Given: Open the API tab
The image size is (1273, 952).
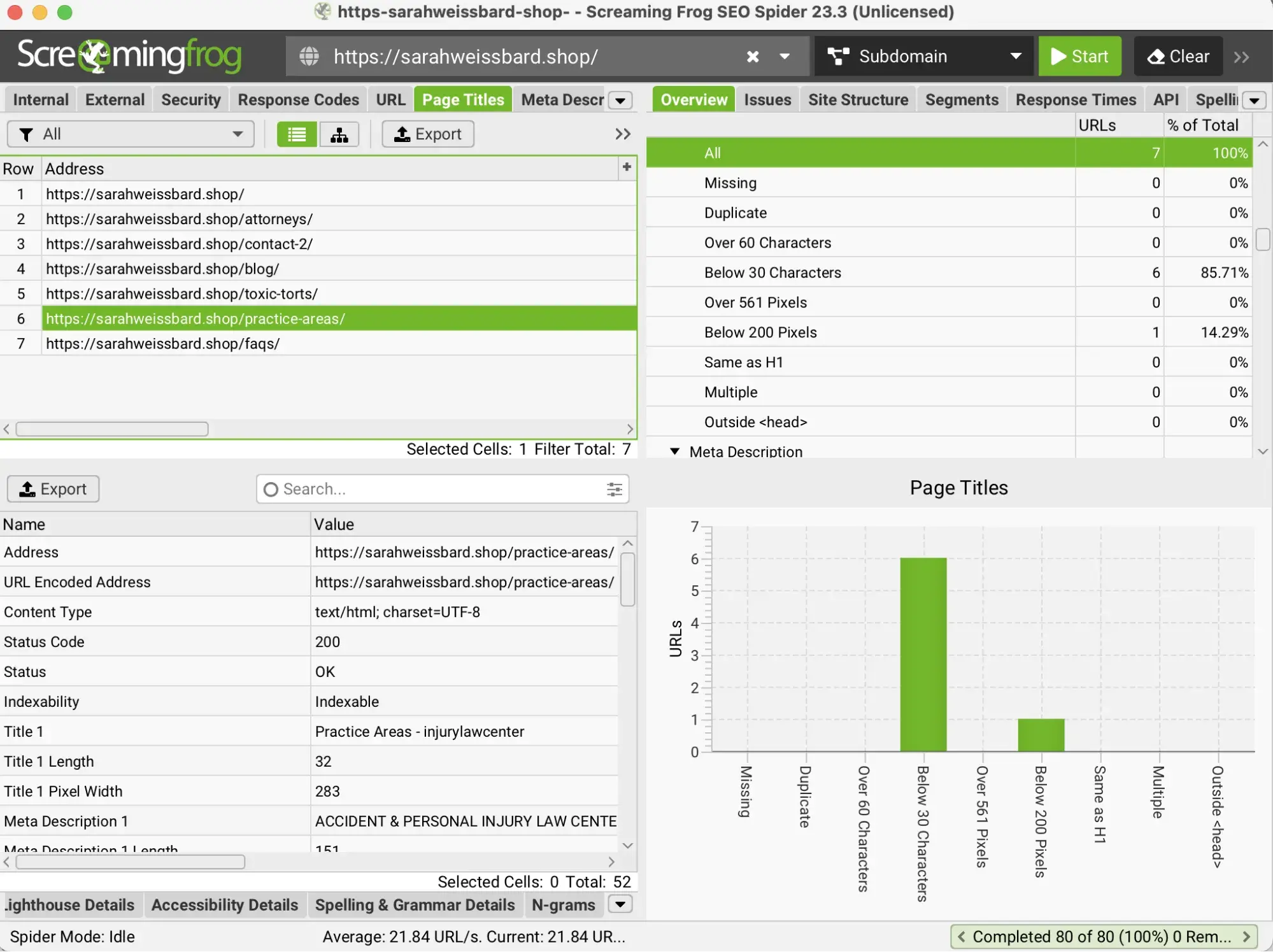Looking at the screenshot, I should click(x=1165, y=100).
